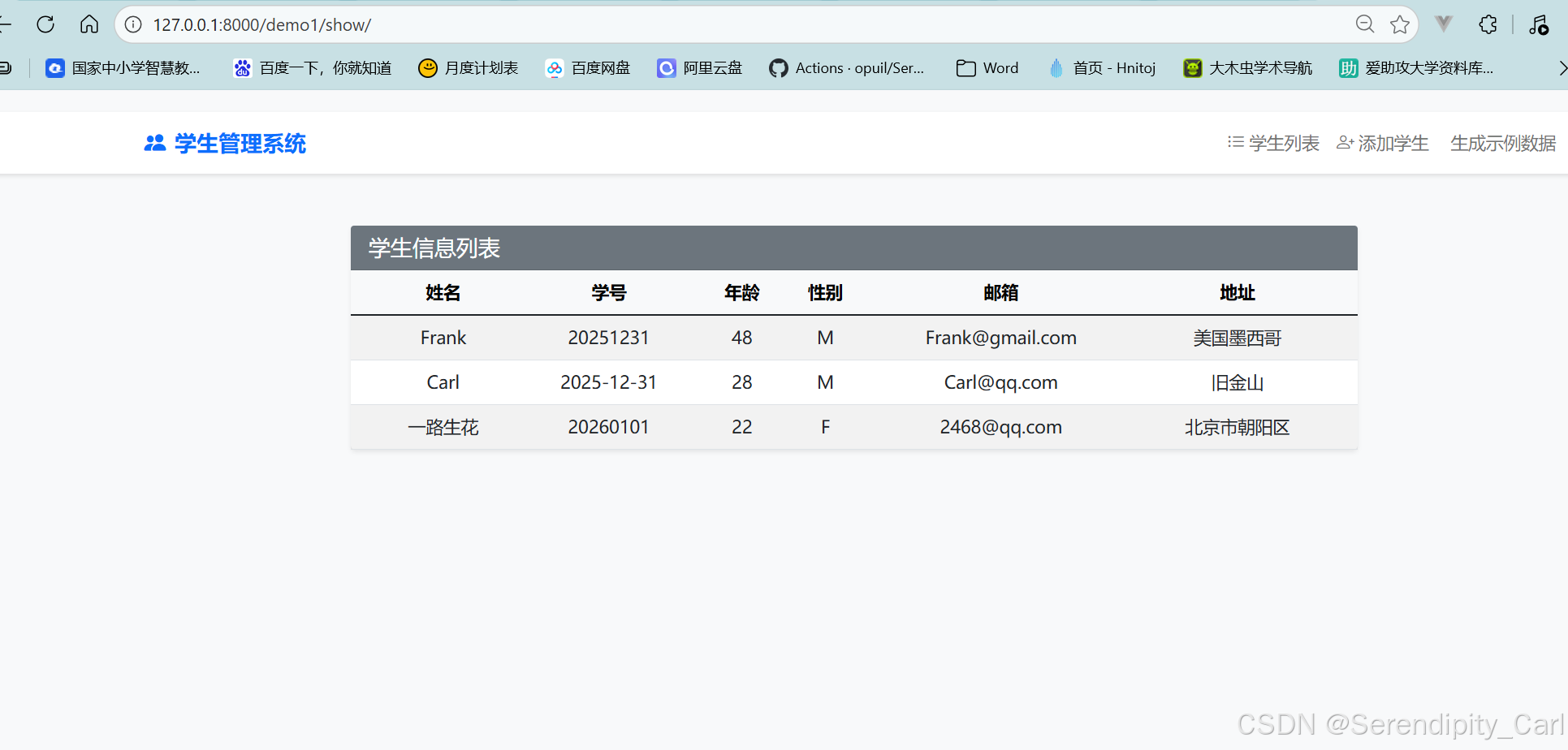Click the gender value F

pyautogui.click(x=825, y=427)
